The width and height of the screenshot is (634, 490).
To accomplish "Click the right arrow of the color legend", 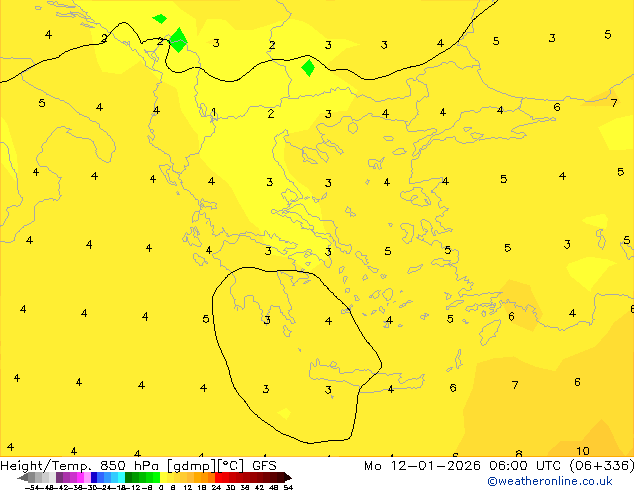I will click(288, 477).
